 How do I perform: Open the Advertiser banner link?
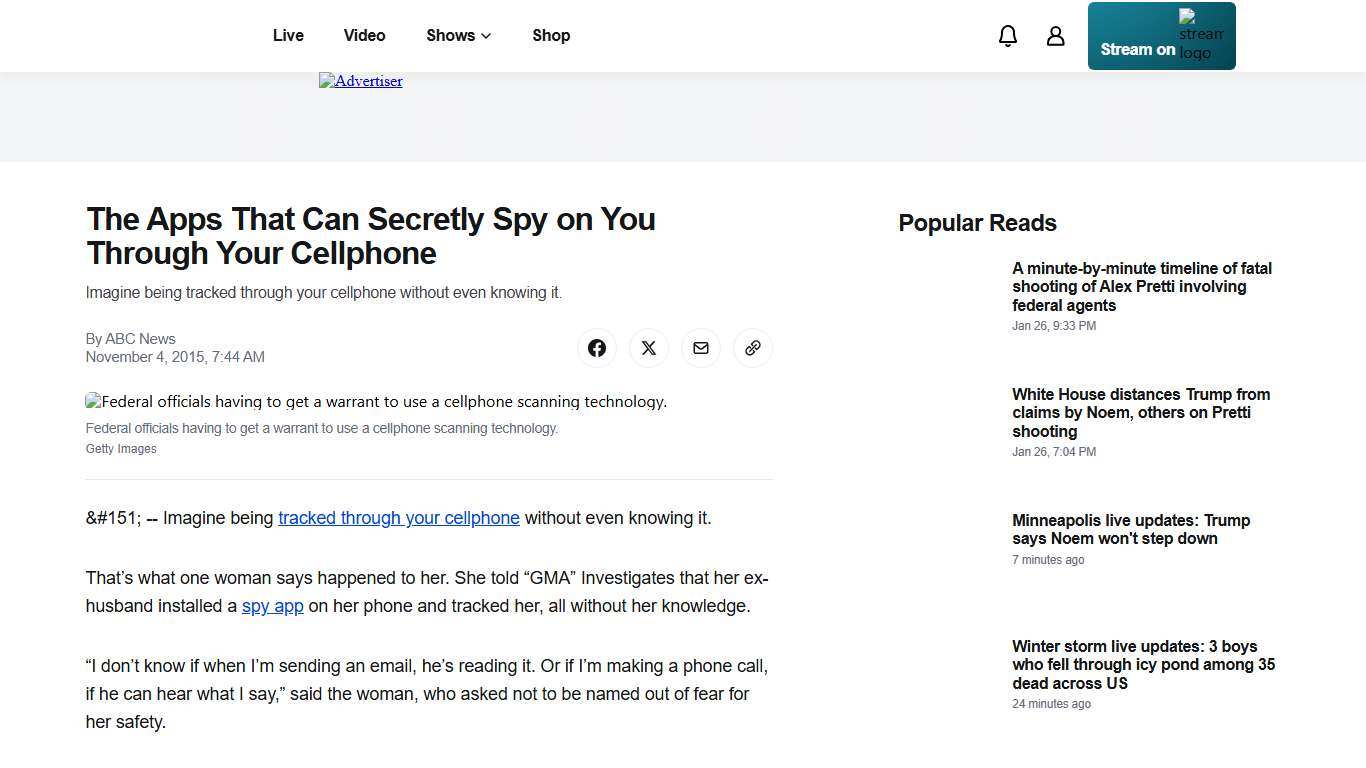click(x=360, y=81)
